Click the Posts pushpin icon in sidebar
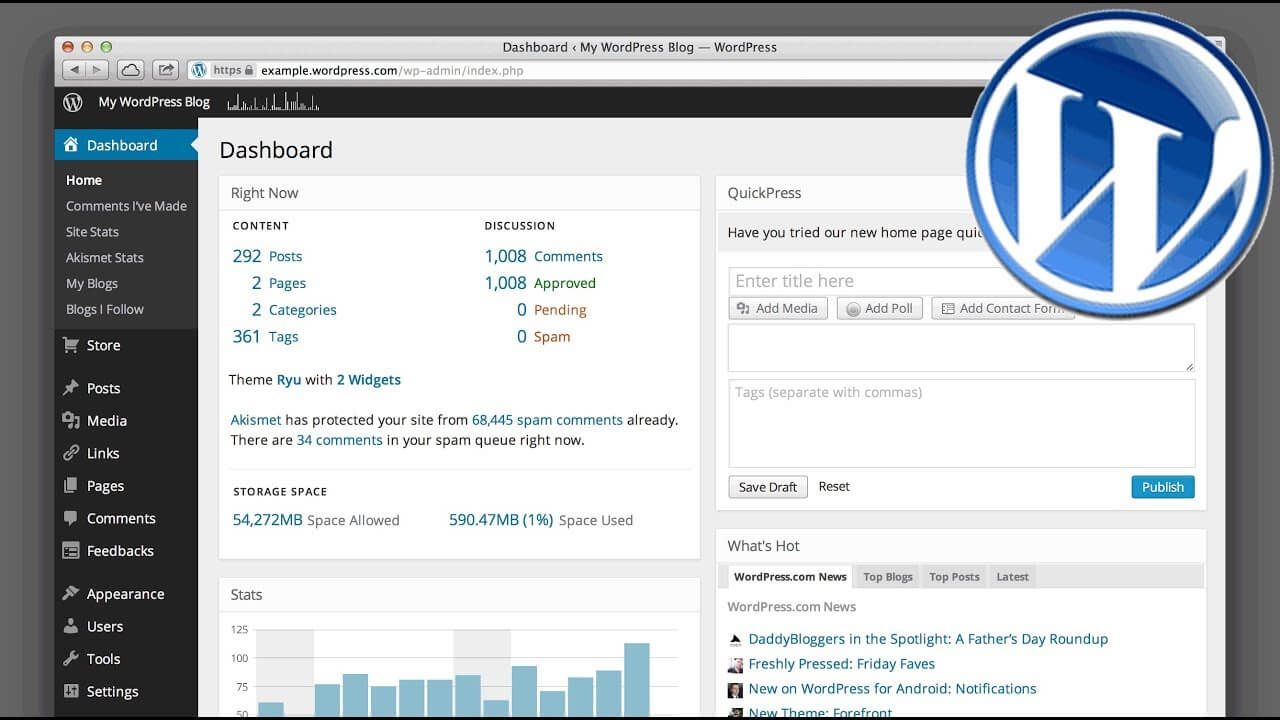1280x720 pixels. (71, 388)
